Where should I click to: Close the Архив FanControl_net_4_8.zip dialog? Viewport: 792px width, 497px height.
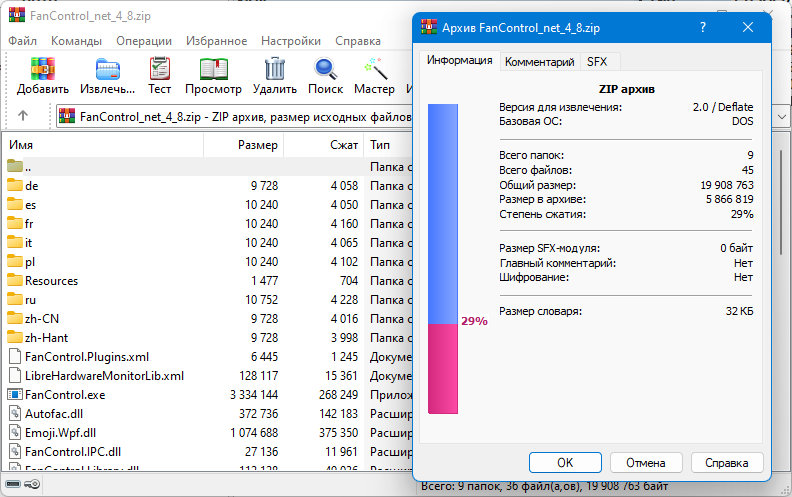[748, 27]
